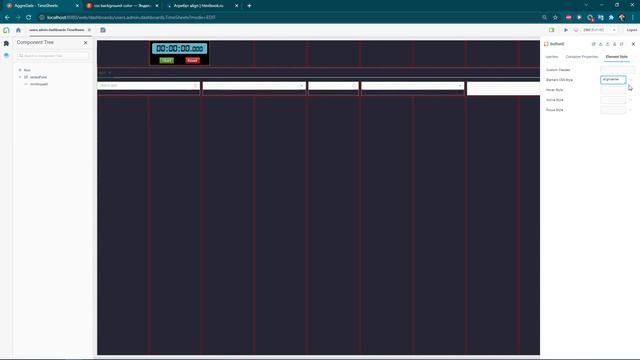Bookmark this page with star icon
The image size is (640, 360).
(x=556, y=18)
